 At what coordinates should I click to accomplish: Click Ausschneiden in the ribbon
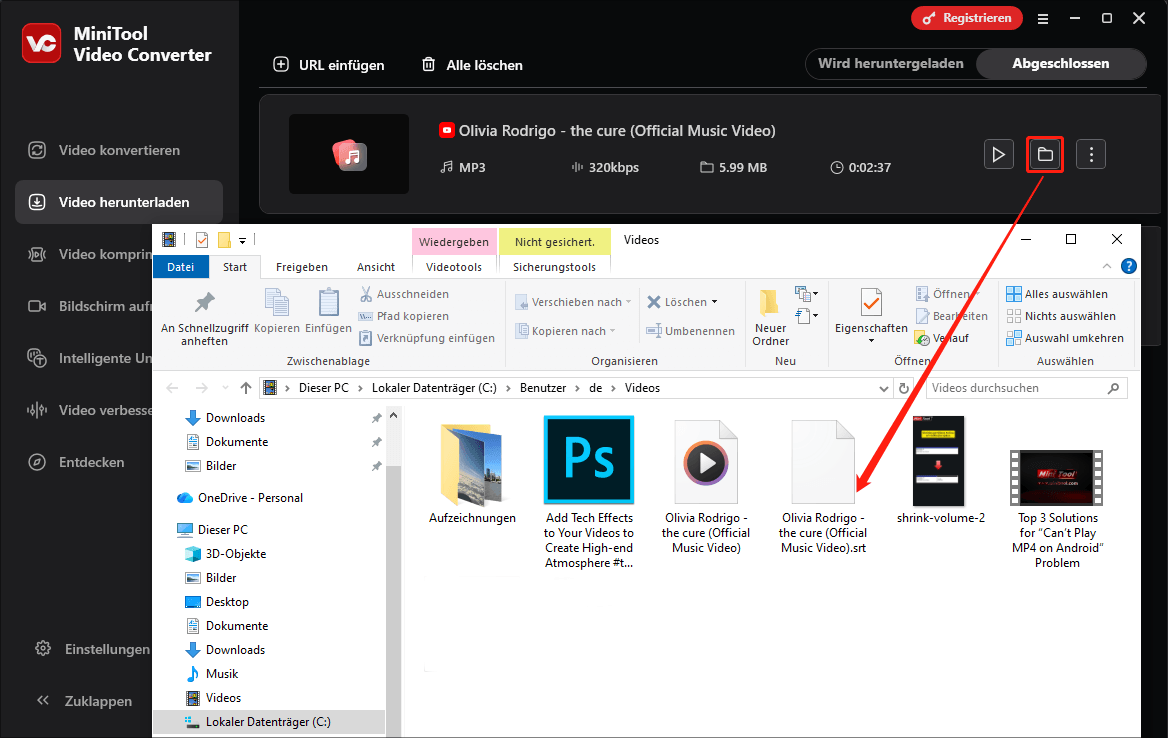[x=404, y=294]
